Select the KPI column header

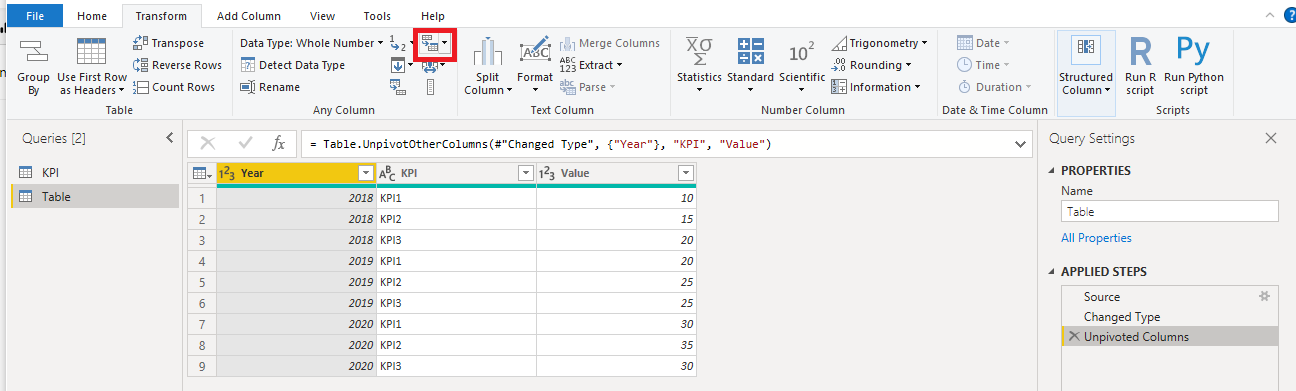click(456, 173)
